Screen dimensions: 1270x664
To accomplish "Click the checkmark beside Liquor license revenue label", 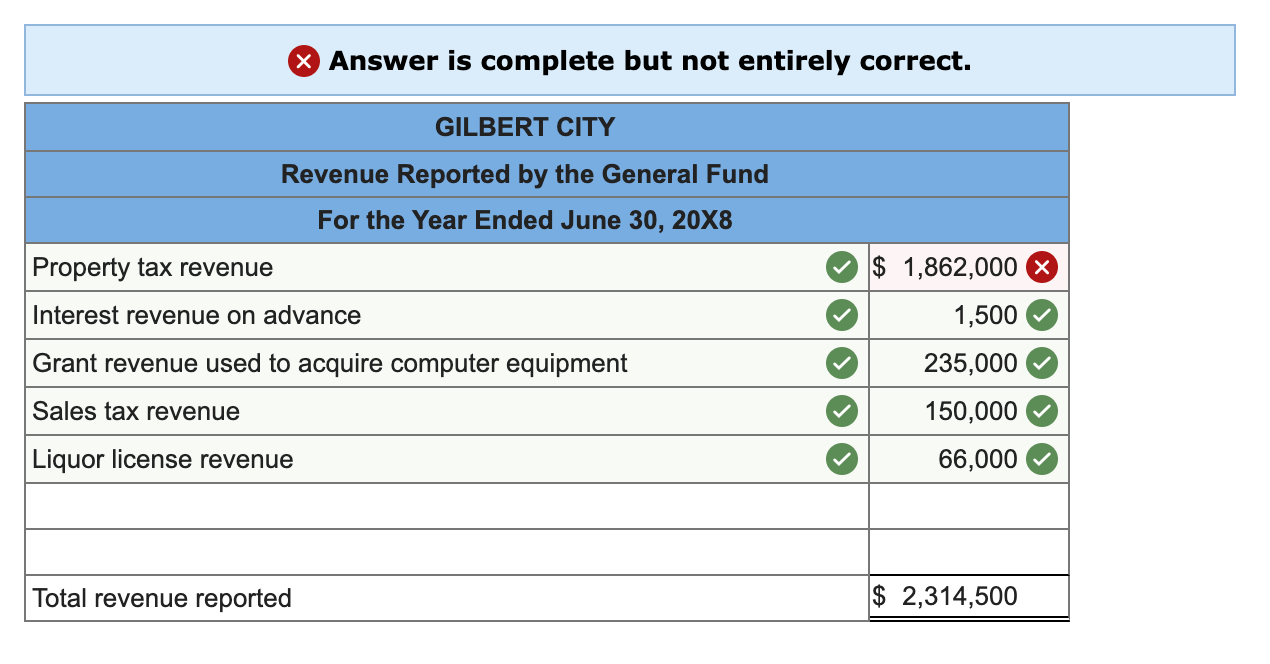I will pyautogui.click(x=841, y=459).
